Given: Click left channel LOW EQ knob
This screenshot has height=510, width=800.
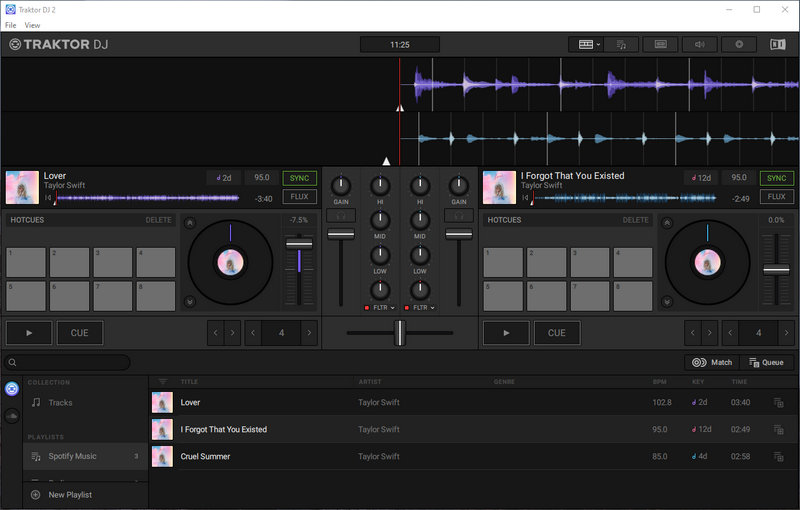Looking at the screenshot, I should (380, 255).
